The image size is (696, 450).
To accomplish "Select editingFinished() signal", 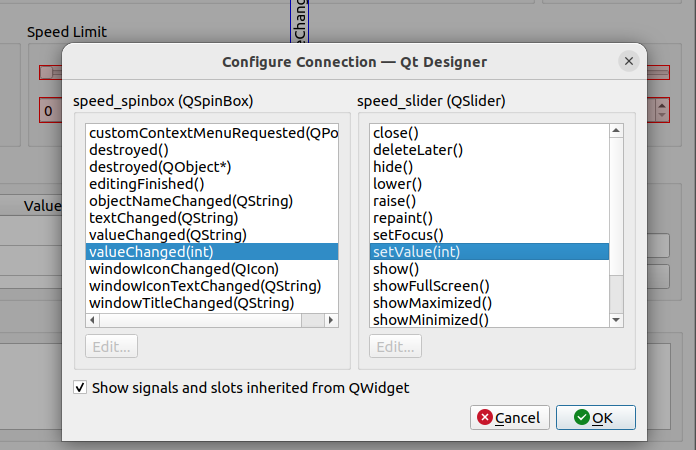I will (x=212, y=184).
